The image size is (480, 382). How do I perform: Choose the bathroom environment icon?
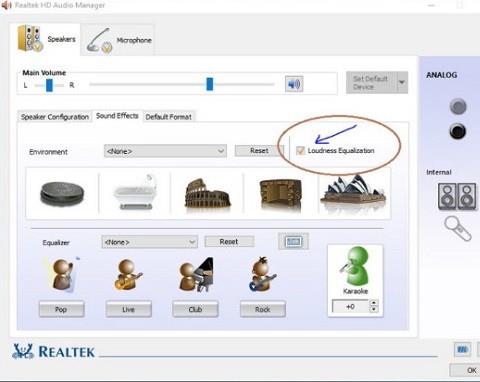tap(135, 192)
